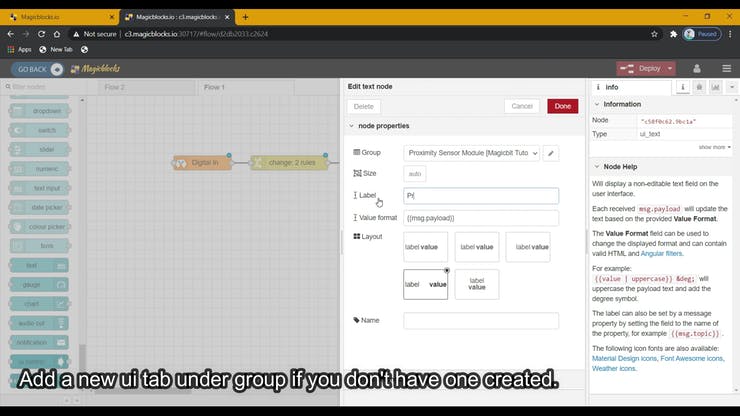Open the Material Design icons link

(x=624, y=358)
